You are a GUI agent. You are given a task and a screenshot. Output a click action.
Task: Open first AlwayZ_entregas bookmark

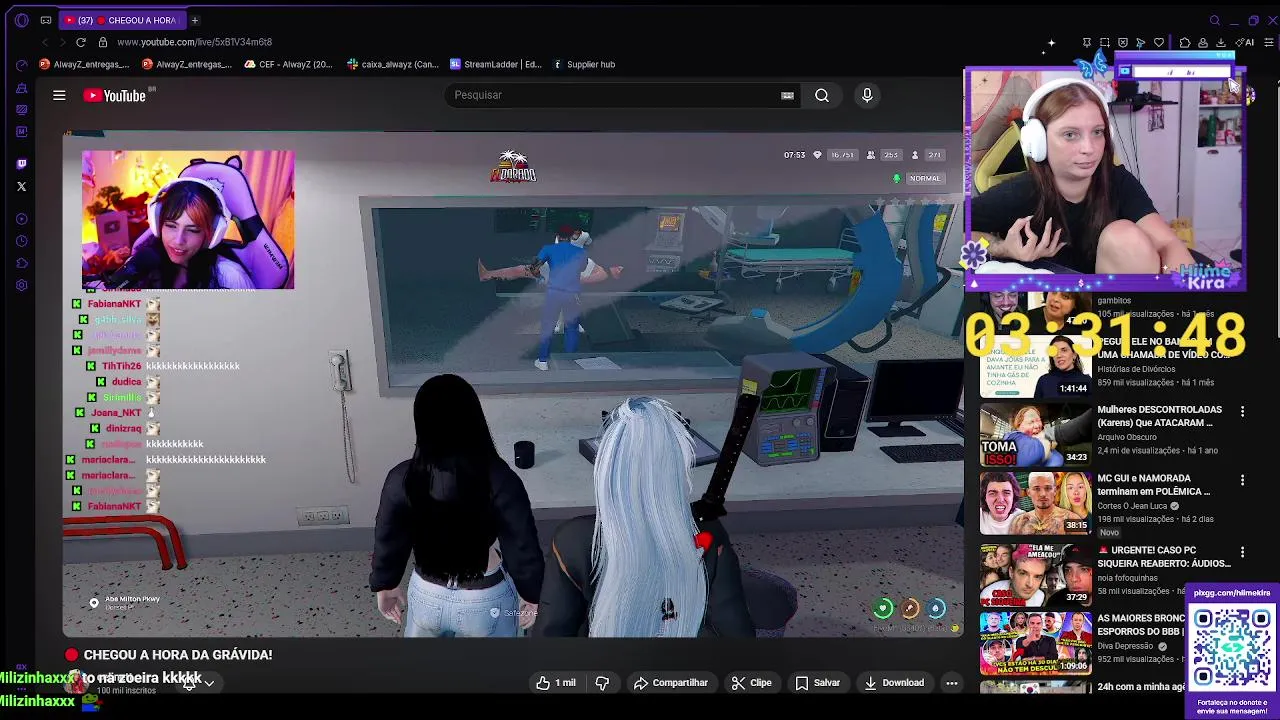pyautogui.click(x=84, y=64)
